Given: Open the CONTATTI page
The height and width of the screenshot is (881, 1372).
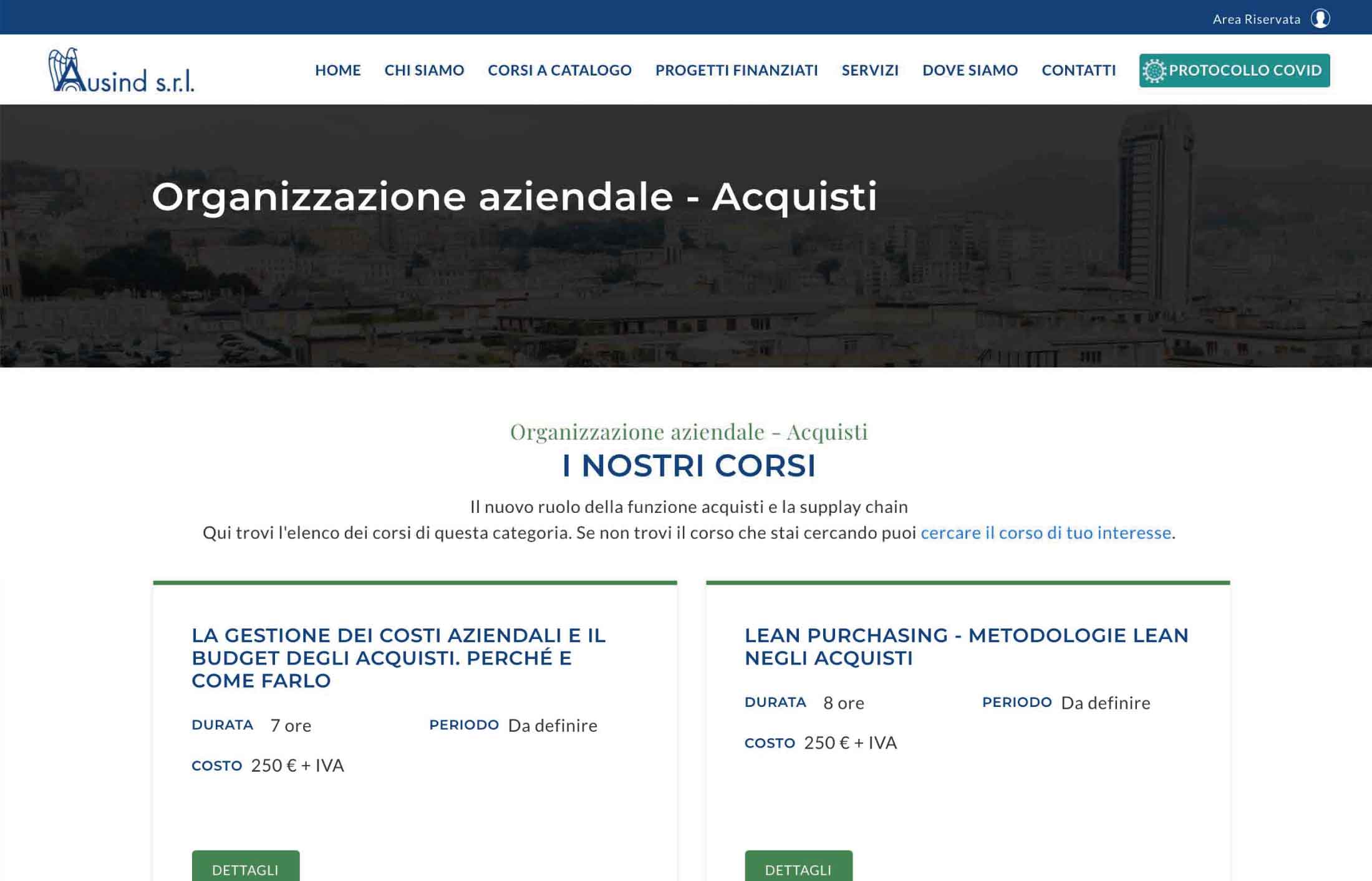Looking at the screenshot, I should click(x=1078, y=70).
